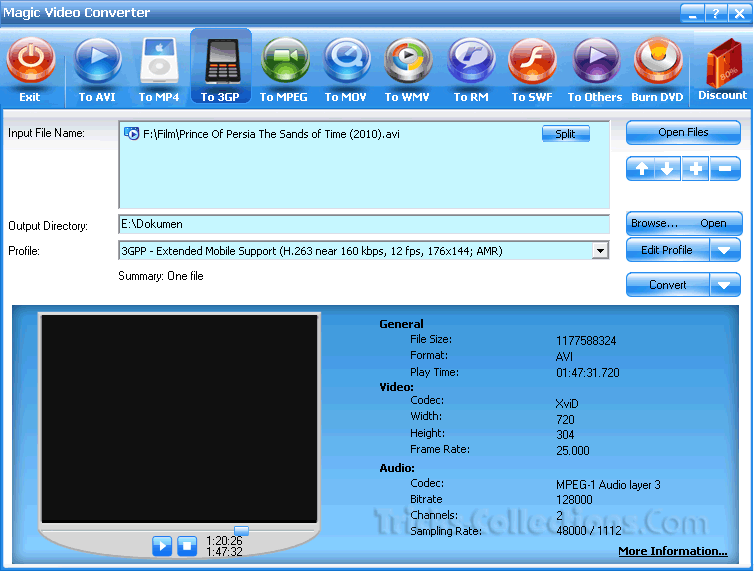Image resolution: width=754 pixels, height=571 pixels.
Task: Expand the Edit Profile dropdown arrow
Action: tap(725, 250)
